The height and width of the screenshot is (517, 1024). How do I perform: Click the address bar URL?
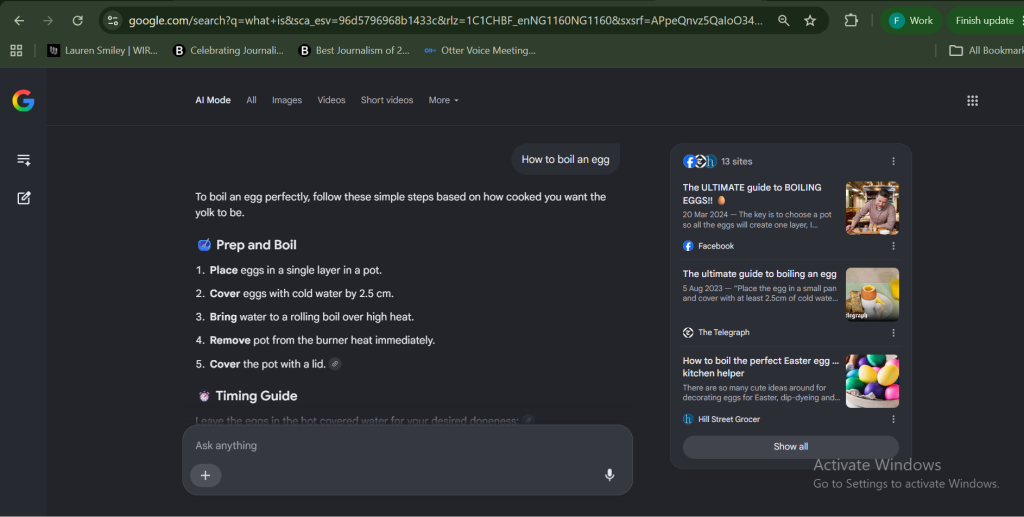pos(445,21)
